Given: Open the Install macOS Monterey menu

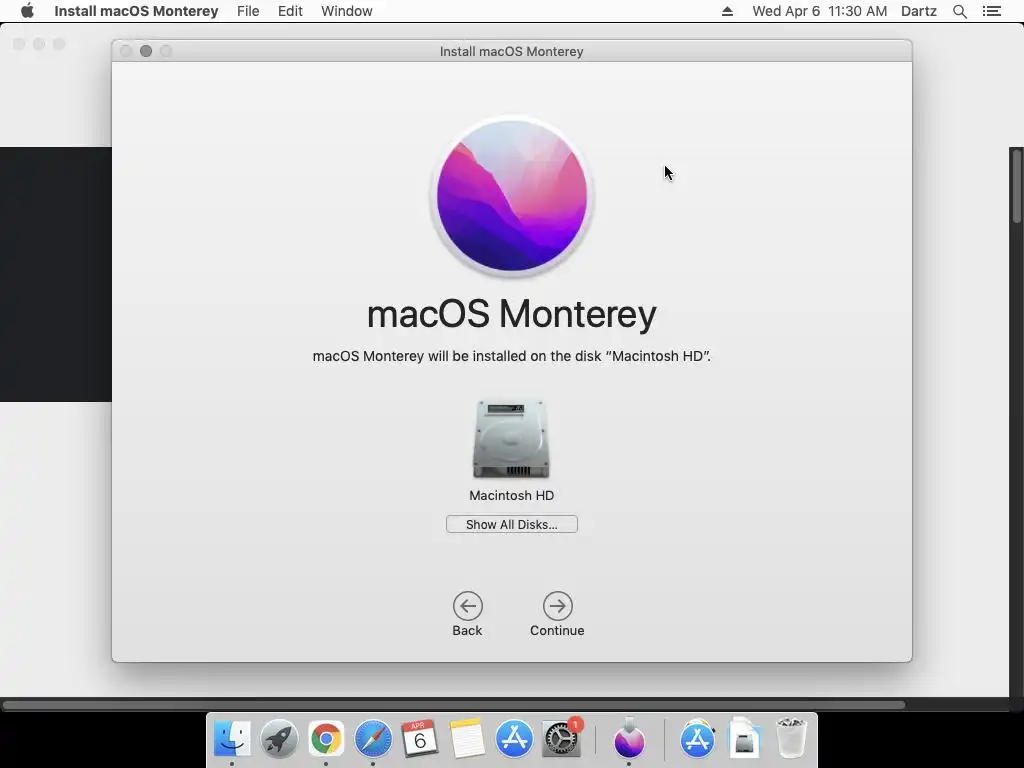Looking at the screenshot, I should tap(136, 11).
